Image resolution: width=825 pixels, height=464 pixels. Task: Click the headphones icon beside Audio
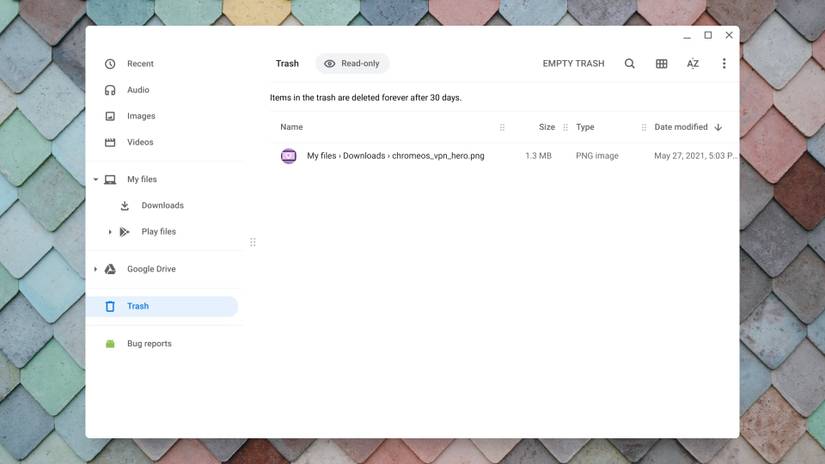click(x=110, y=90)
